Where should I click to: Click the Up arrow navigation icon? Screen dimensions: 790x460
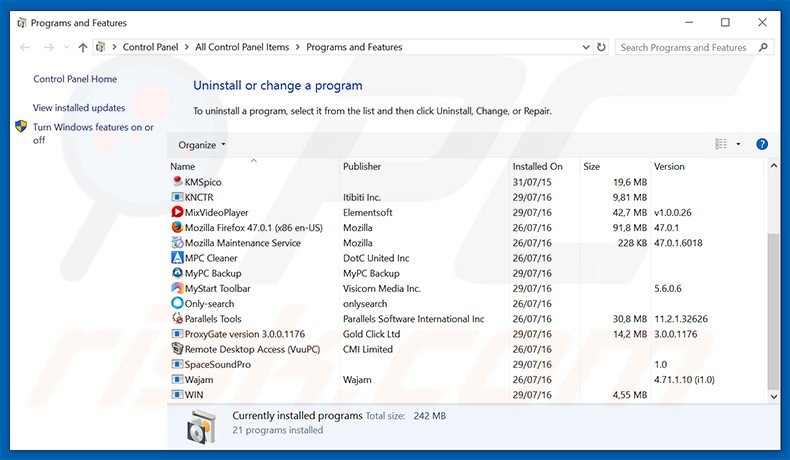82,47
